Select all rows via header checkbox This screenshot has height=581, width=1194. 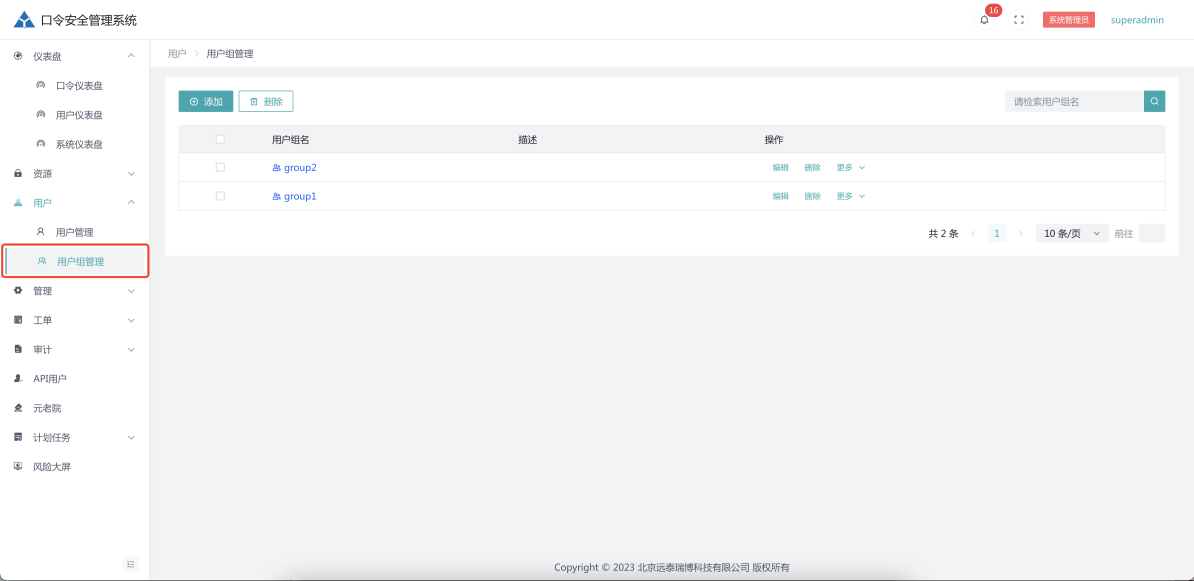220,140
